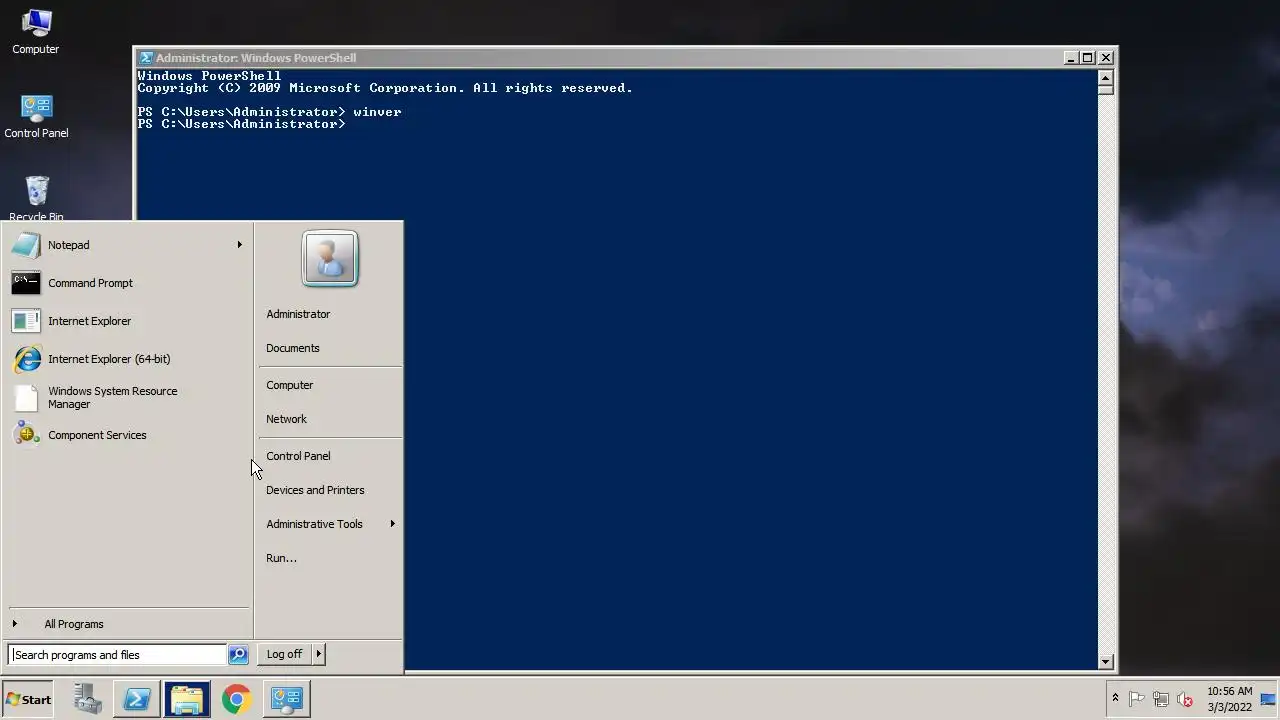The image size is (1280, 720).
Task: Click the taskbar clock 10:56 AM
Action: (1229, 699)
